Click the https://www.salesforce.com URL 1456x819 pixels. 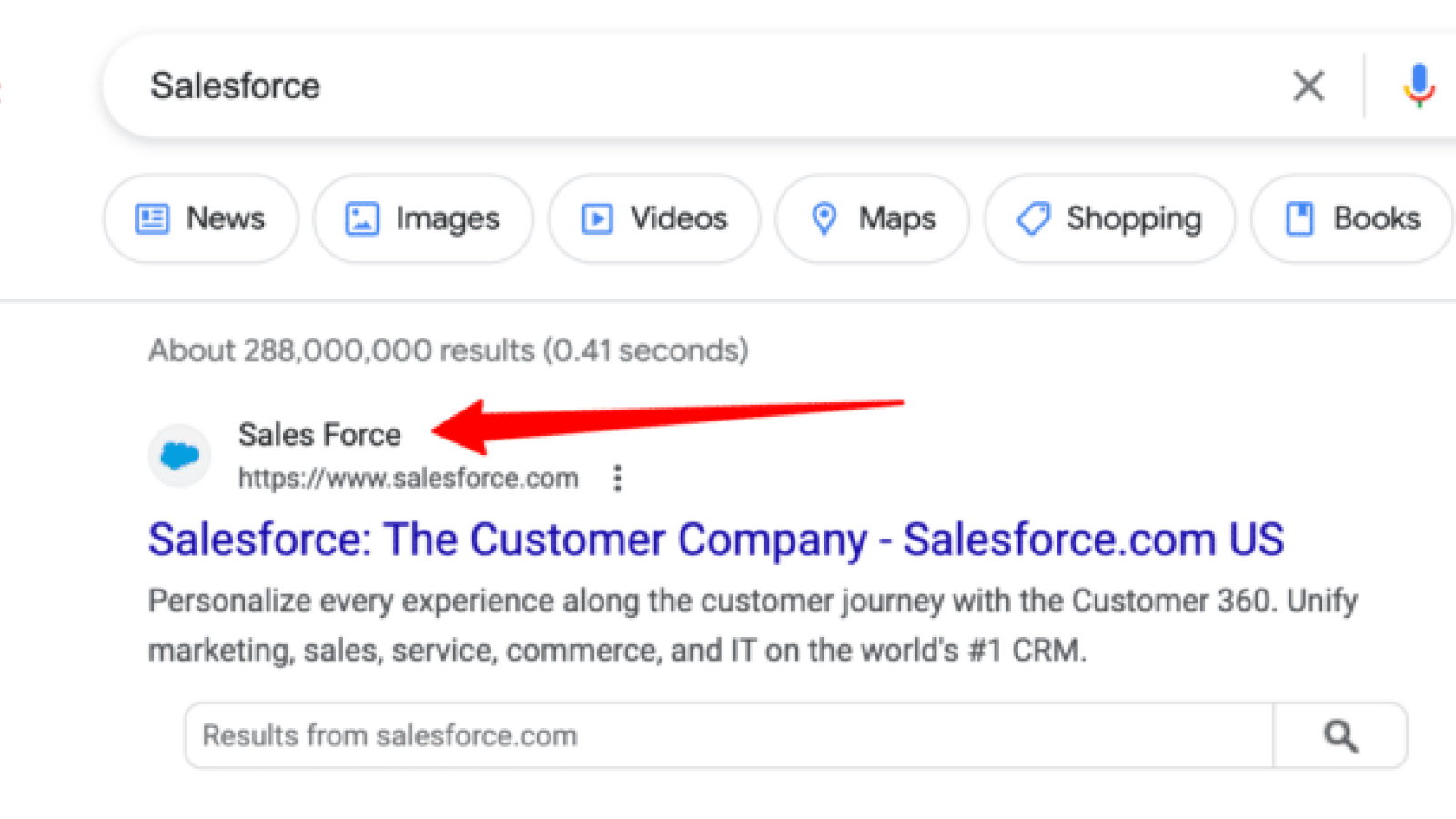click(408, 479)
